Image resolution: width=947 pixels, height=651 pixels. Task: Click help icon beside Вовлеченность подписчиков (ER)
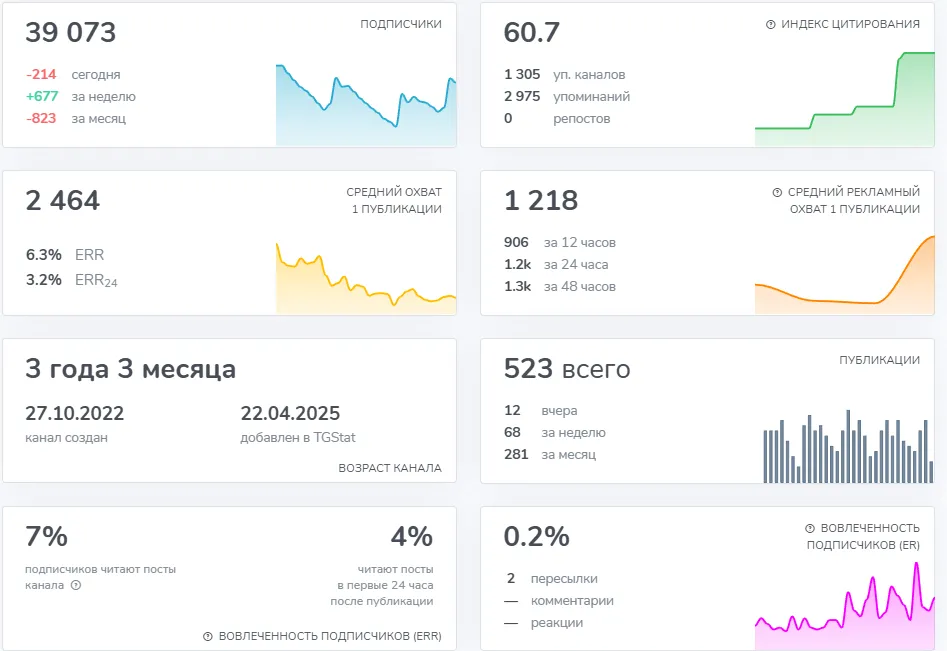coord(810,528)
